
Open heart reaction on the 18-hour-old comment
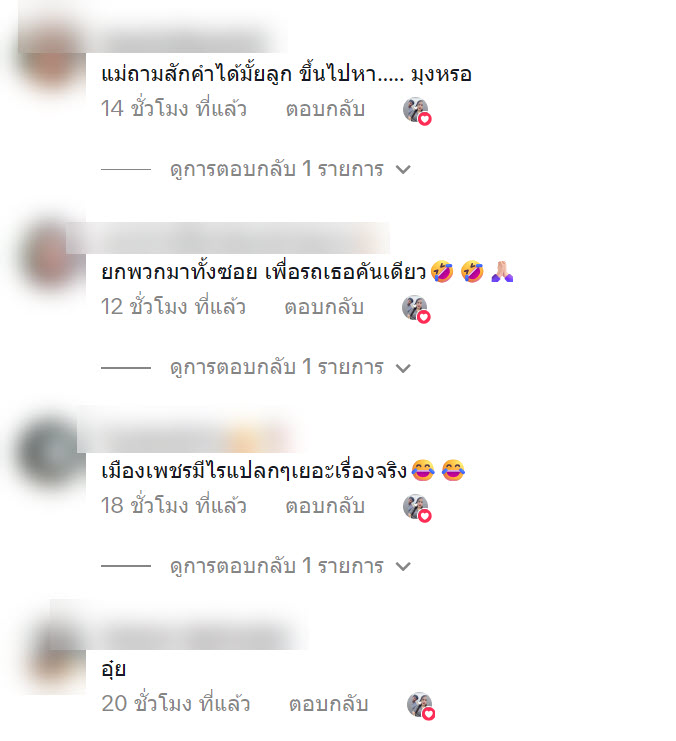point(417,508)
